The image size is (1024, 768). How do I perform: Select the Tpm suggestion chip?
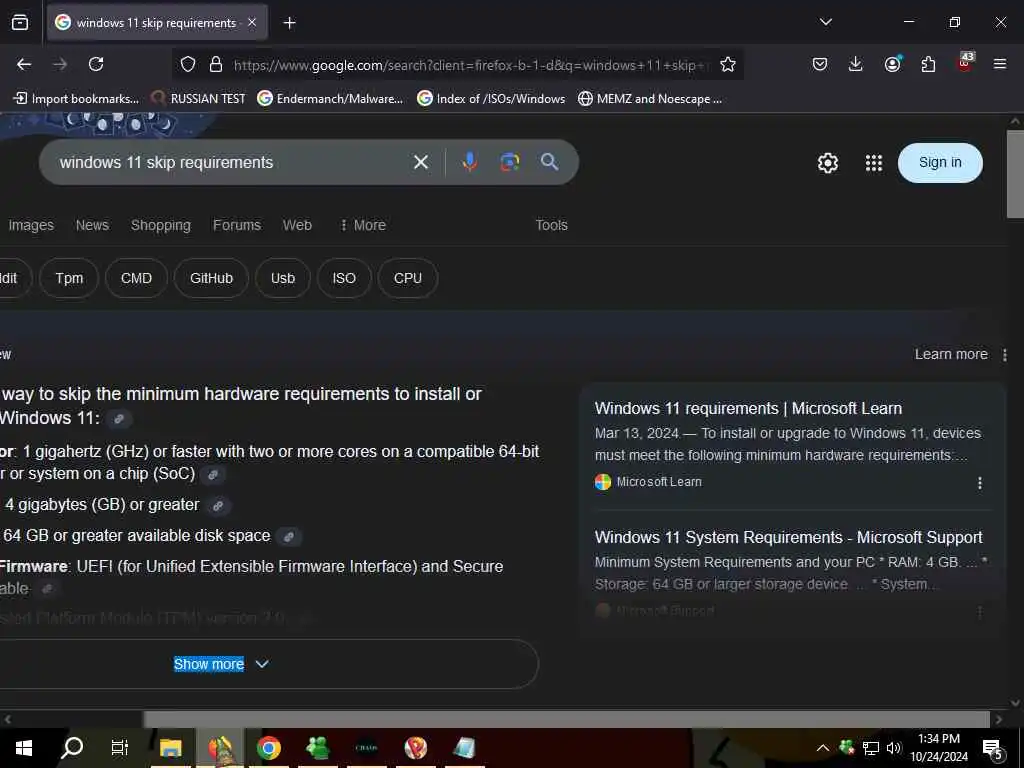[69, 278]
